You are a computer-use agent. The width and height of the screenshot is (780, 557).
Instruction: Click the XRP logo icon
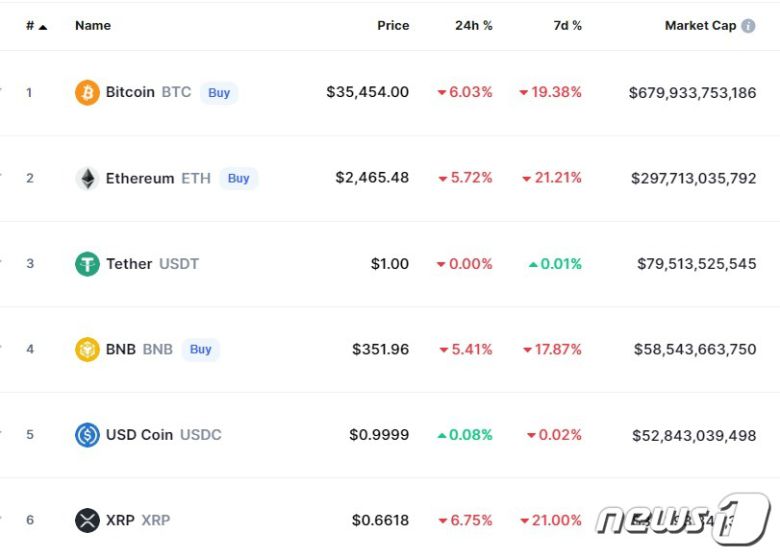pyautogui.click(x=87, y=521)
